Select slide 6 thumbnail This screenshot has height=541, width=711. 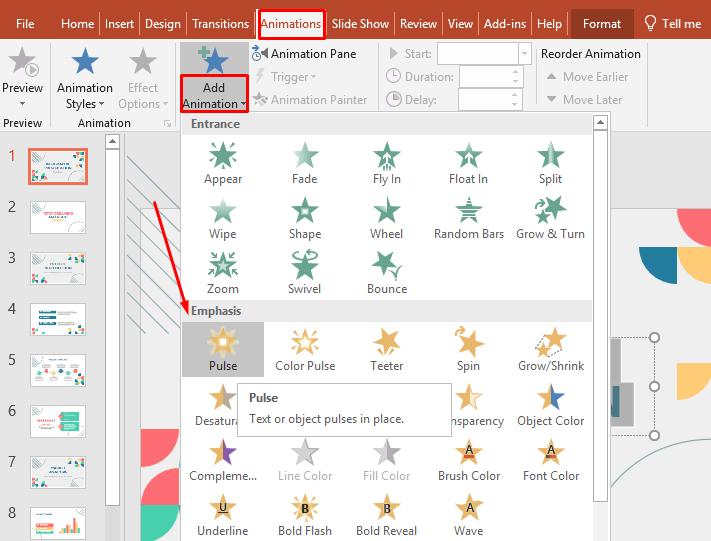pyautogui.click(x=58, y=421)
